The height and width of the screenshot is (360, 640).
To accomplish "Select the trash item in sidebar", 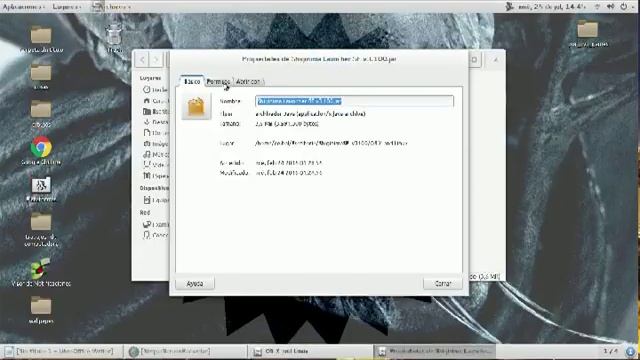I will pos(155,176).
